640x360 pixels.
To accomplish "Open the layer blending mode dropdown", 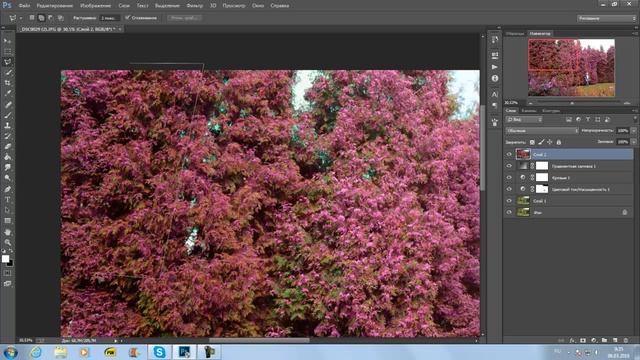I will coord(542,131).
